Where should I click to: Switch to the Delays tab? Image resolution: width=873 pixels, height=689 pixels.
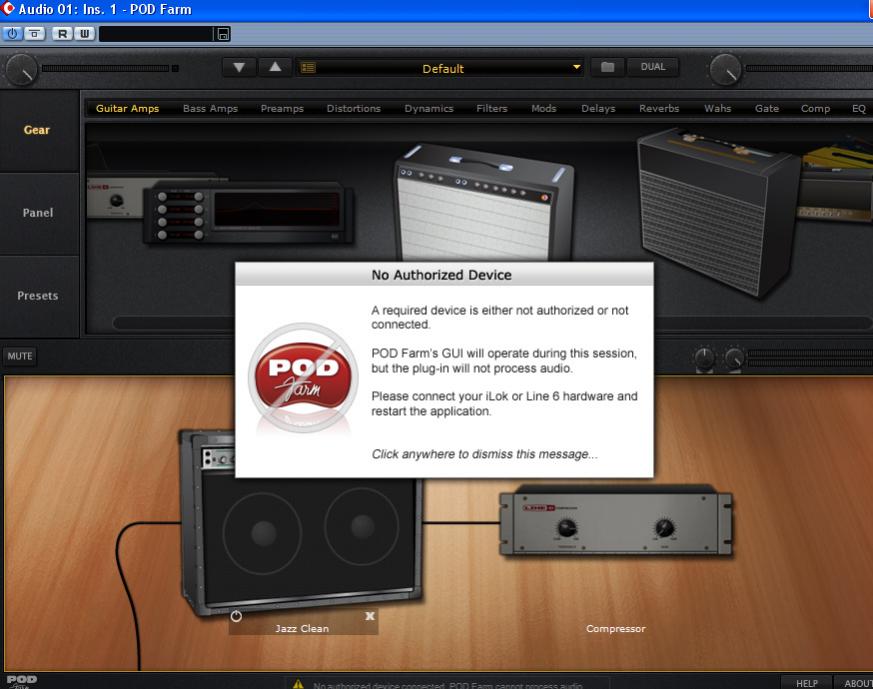pyautogui.click(x=598, y=109)
